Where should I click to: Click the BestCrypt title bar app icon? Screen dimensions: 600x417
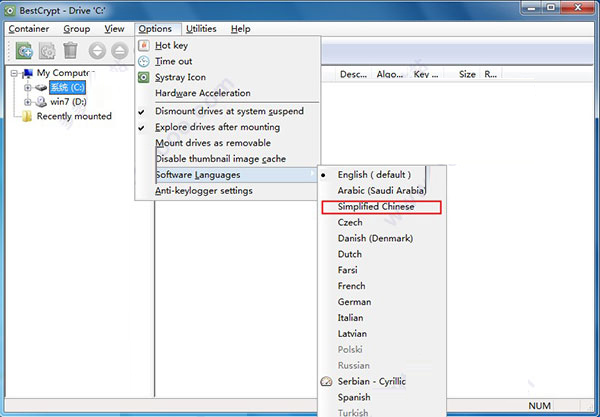click(x=10, y=11)
